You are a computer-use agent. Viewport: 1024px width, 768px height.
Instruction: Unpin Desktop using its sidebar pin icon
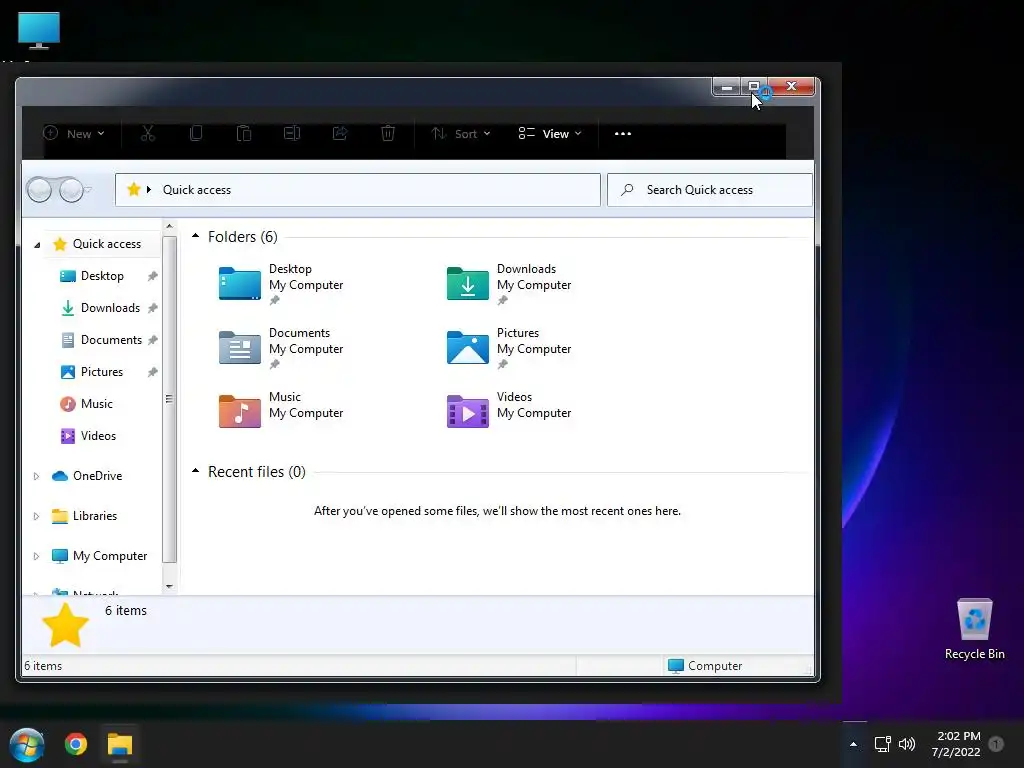tap(152, 276)
